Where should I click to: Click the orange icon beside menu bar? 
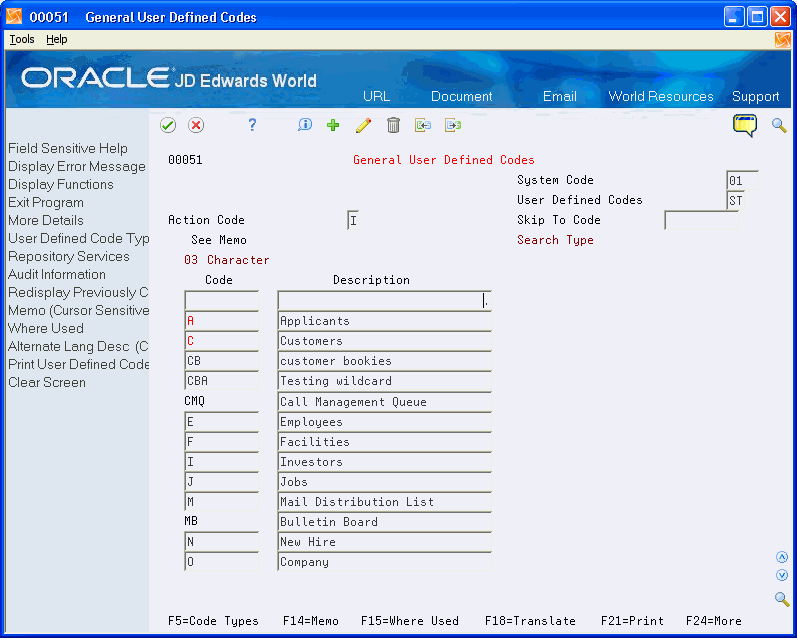[x=783, y=40]
